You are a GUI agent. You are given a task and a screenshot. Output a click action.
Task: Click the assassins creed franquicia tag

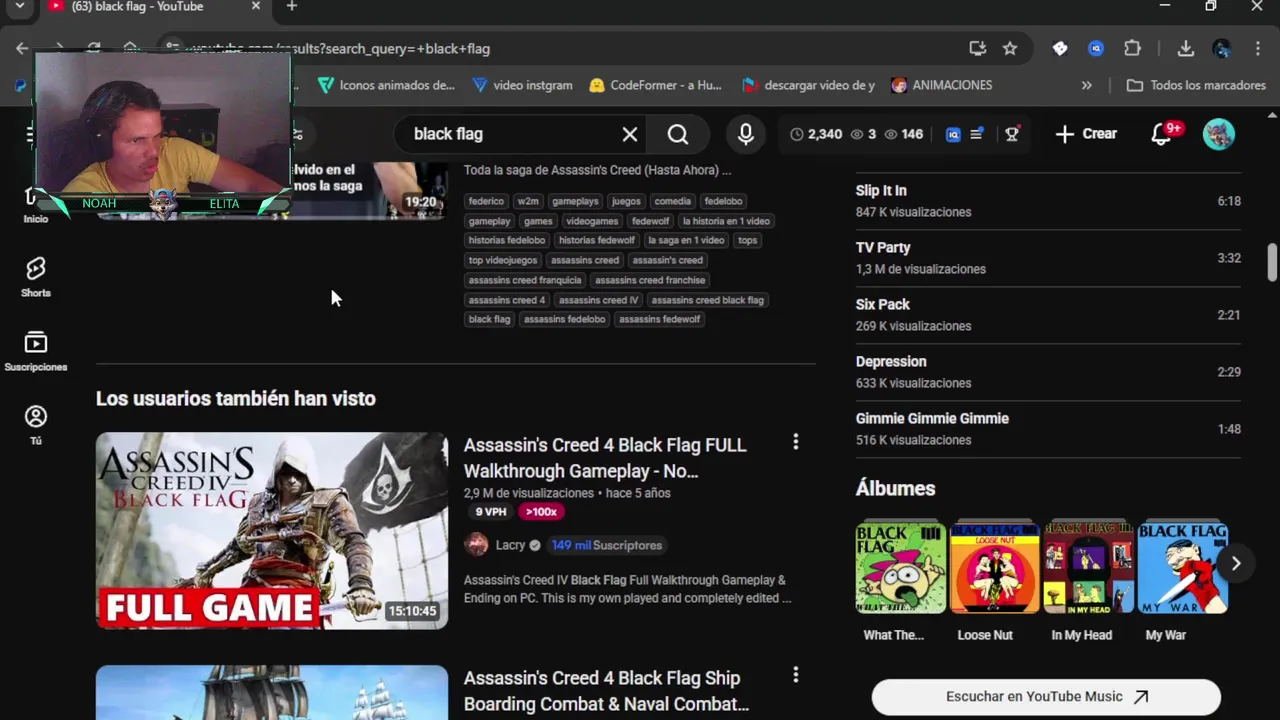(525, 280)
